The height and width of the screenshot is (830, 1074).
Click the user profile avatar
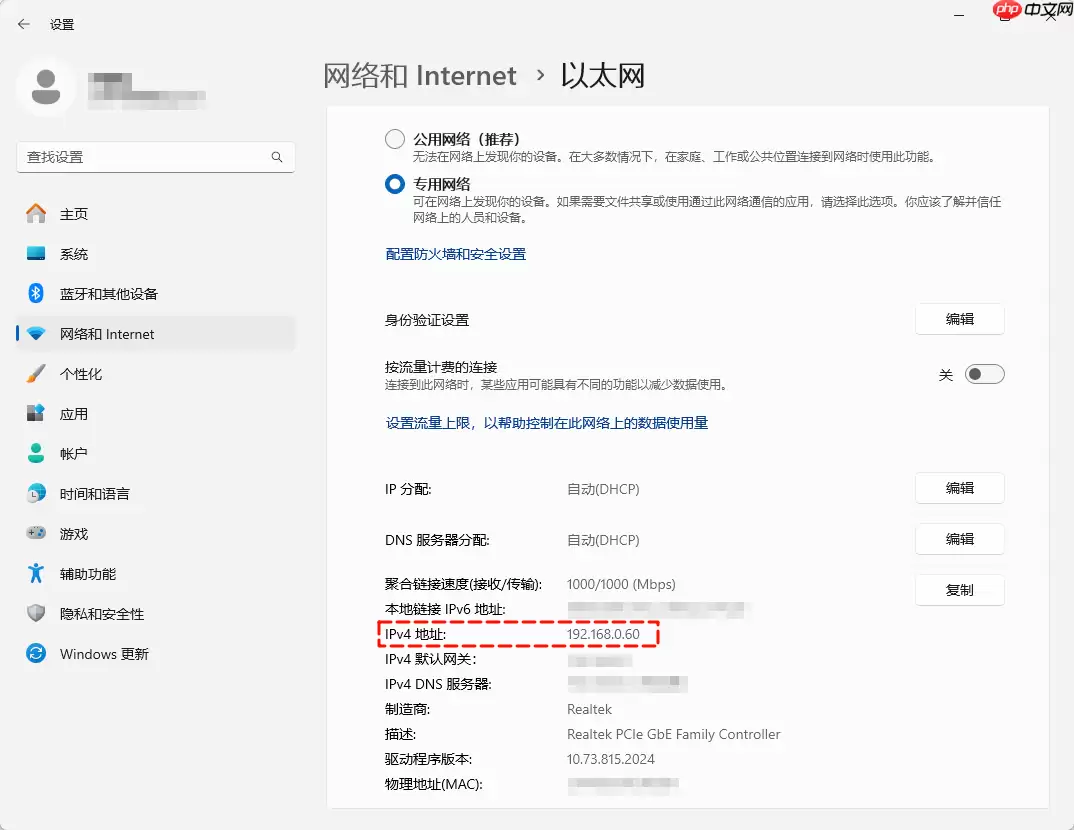click(x=46, y=87)
